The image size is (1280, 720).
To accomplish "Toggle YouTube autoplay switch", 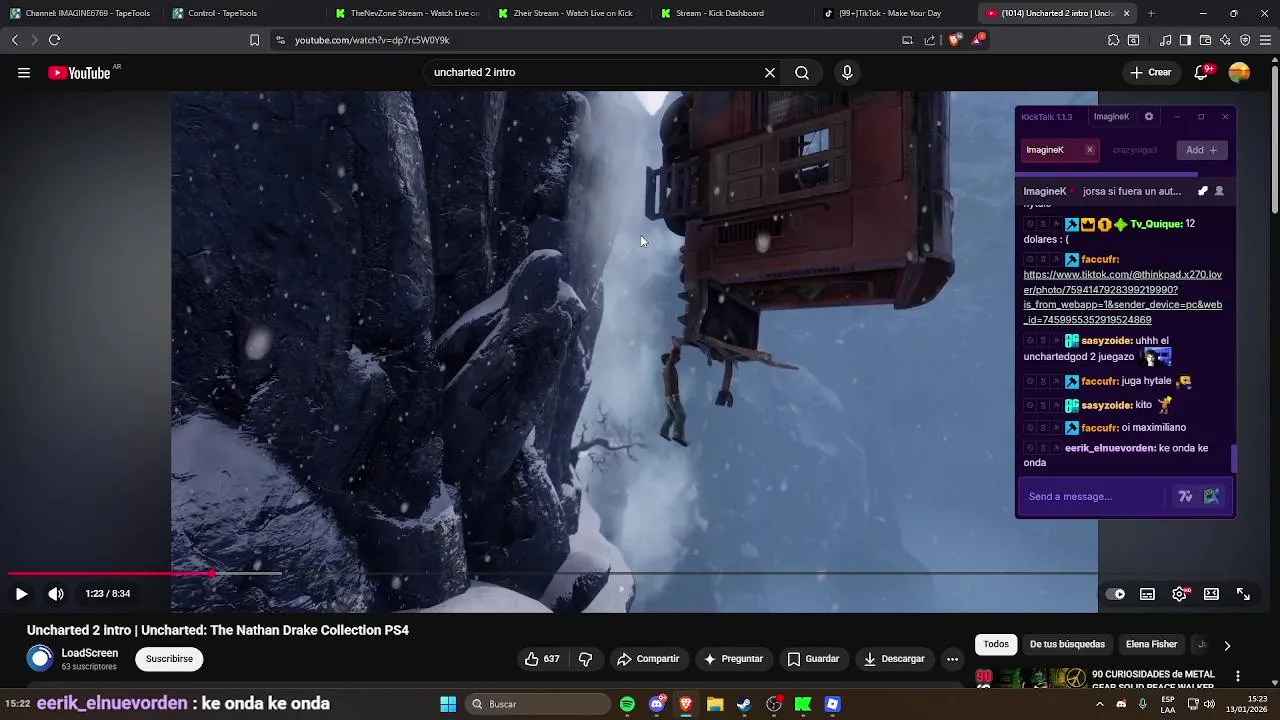I will [x=1115, y=594].
